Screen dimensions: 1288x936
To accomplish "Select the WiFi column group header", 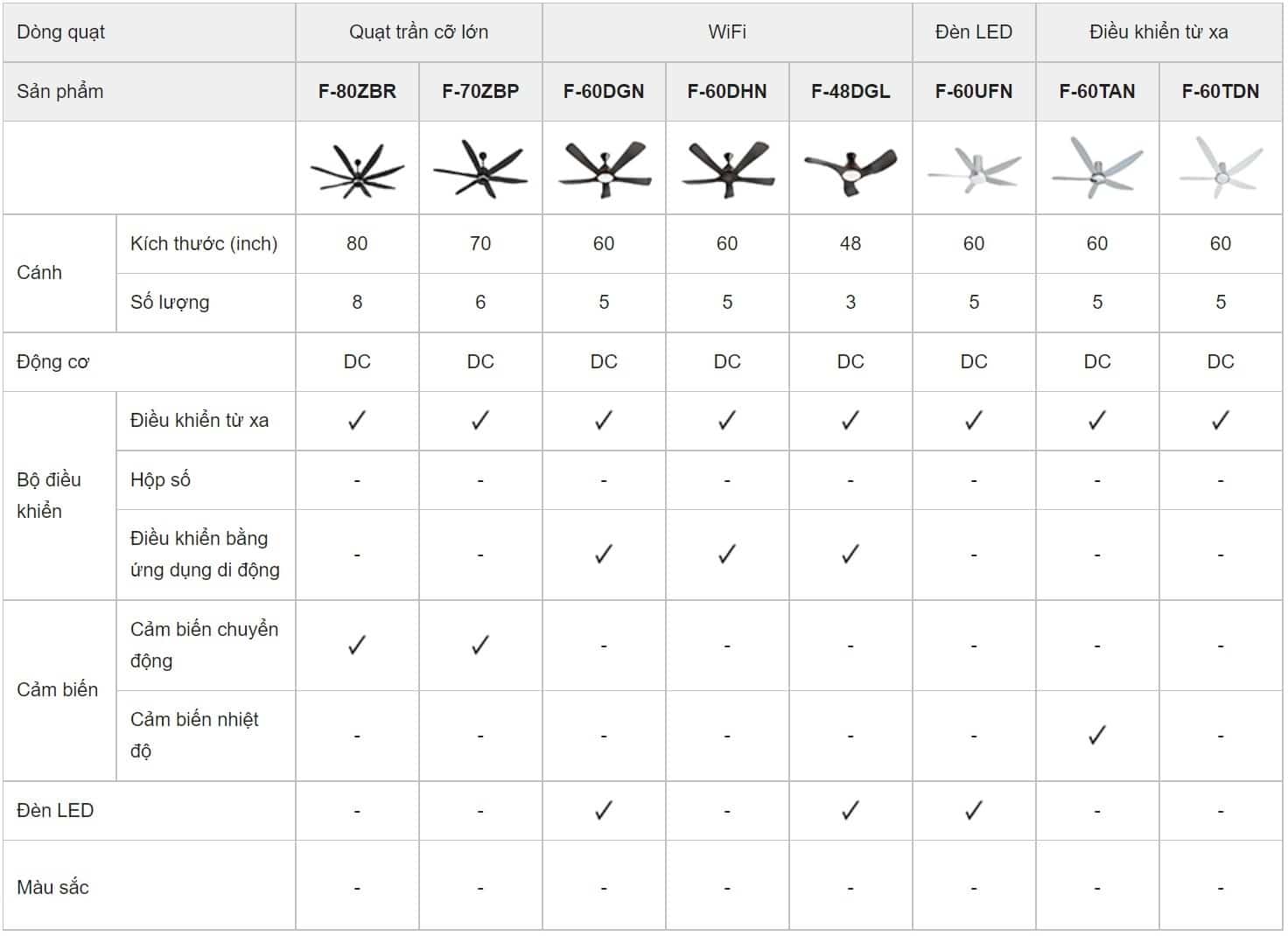I will point(727,32).
